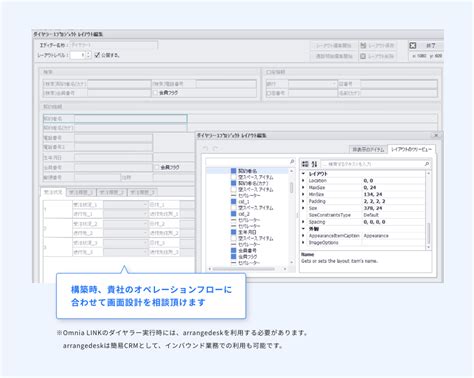Click the blue icon beside 生年月日 tree item

click(234, 232)
